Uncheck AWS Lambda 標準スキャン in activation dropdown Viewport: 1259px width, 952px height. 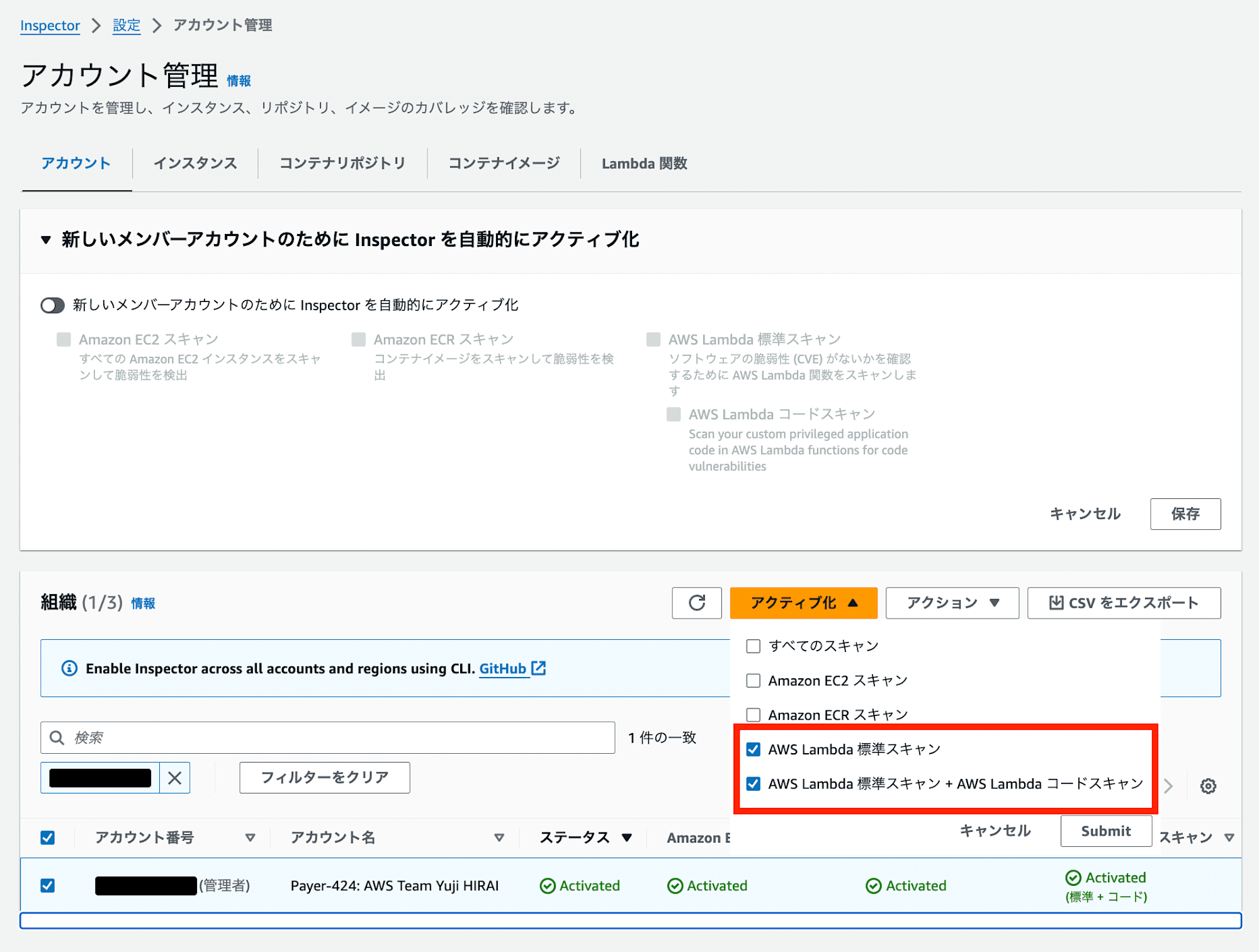[753, 749]
